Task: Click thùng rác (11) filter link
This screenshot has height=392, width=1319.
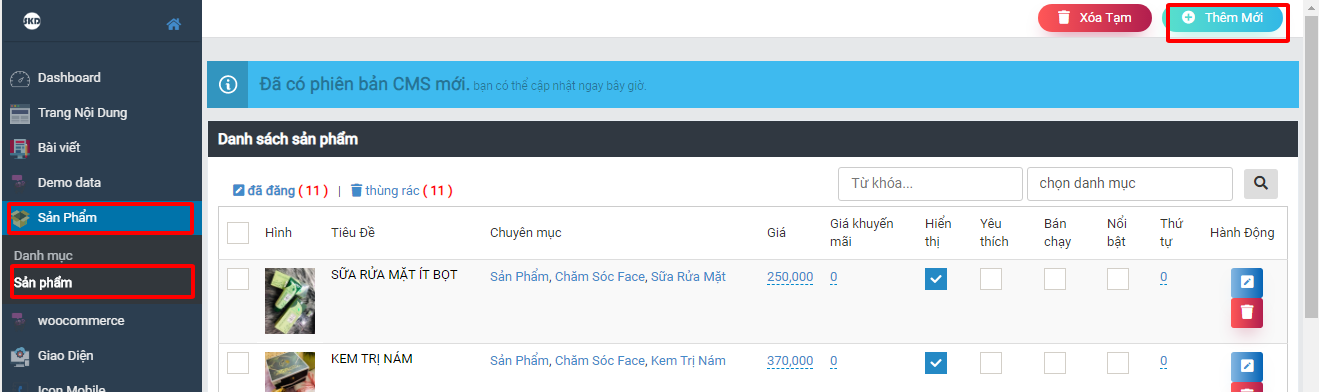Action: [401, 190]
